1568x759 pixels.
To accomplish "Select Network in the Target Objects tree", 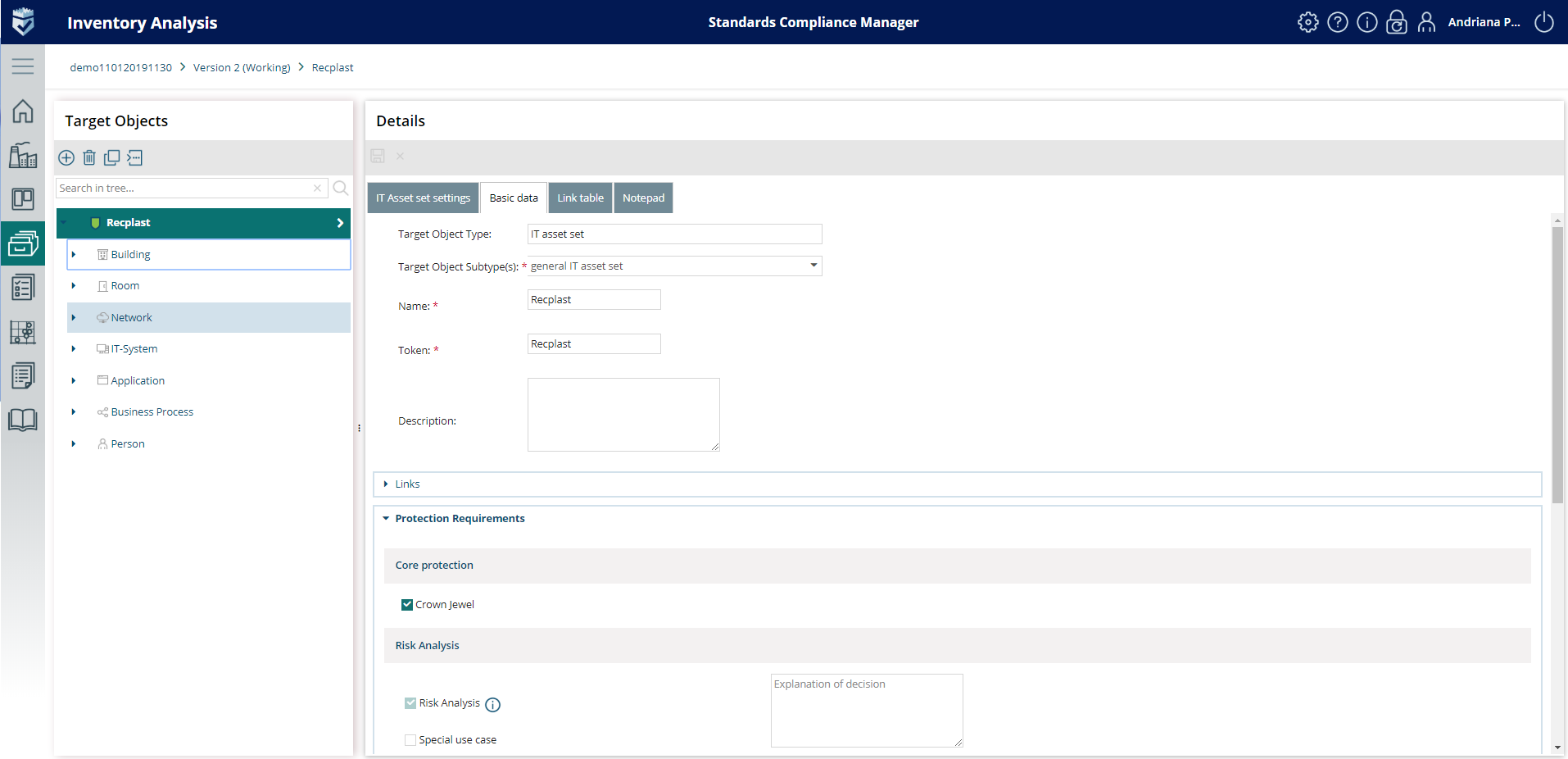I will tap(132, 317).
